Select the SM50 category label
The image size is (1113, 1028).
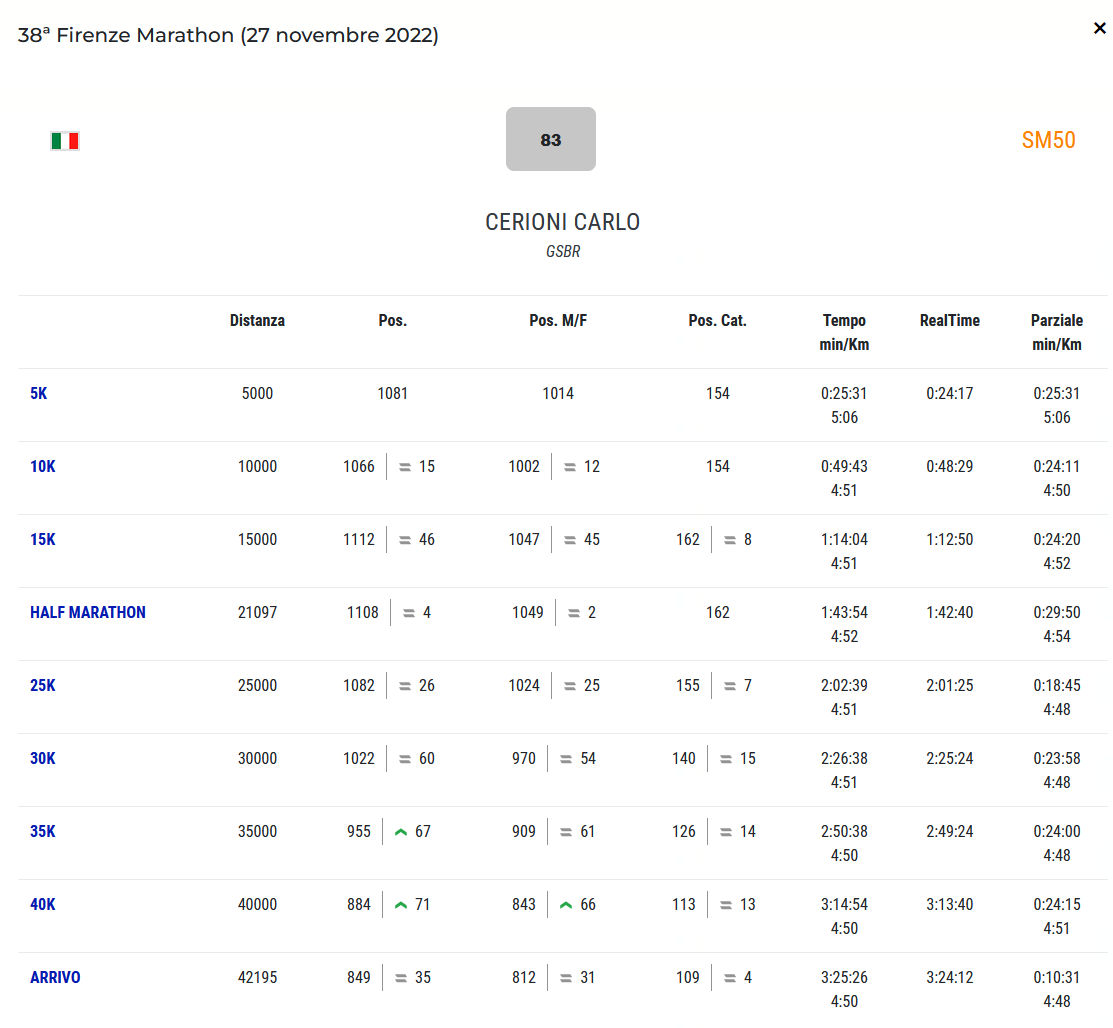[1048, 140]
